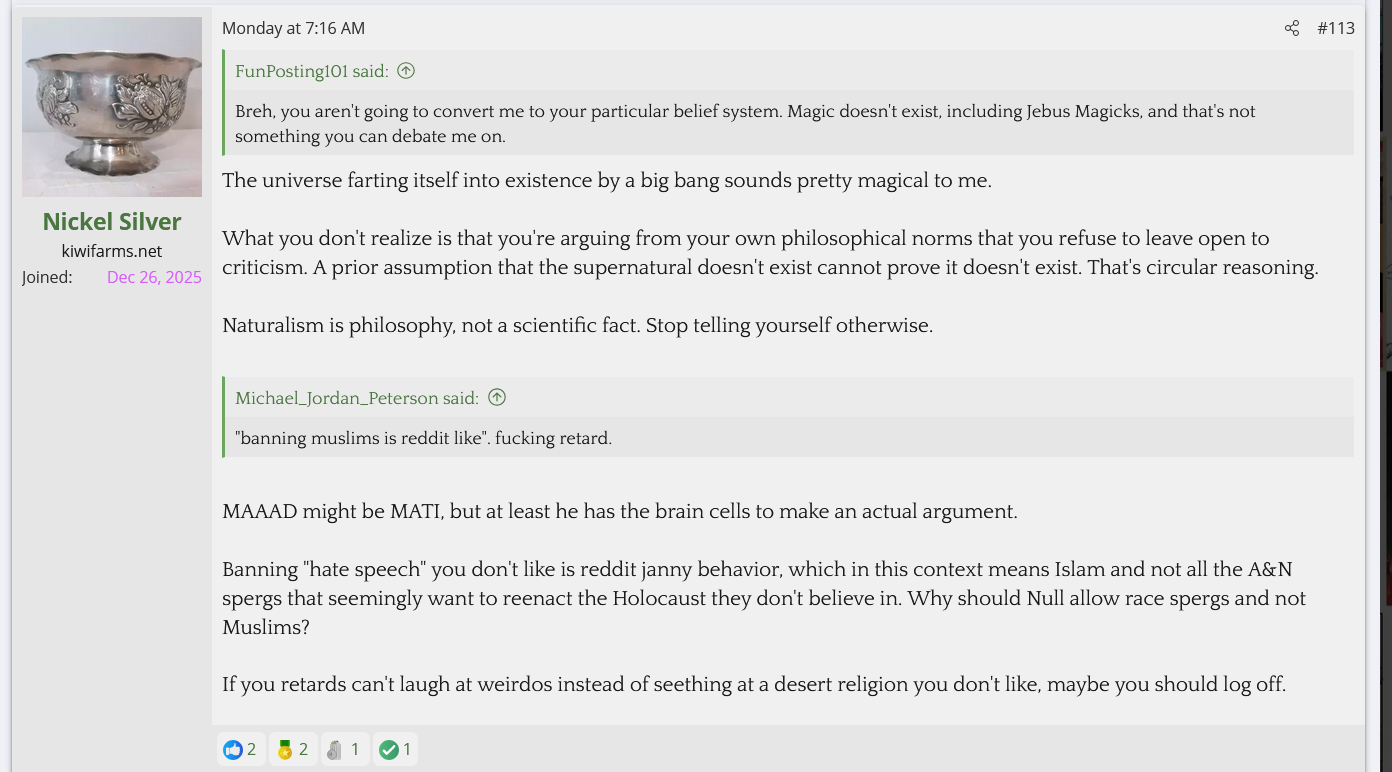Viewport: 1392px width, 772px height.
Task: Open Nickel Silver's user profile
Action: 112,221
